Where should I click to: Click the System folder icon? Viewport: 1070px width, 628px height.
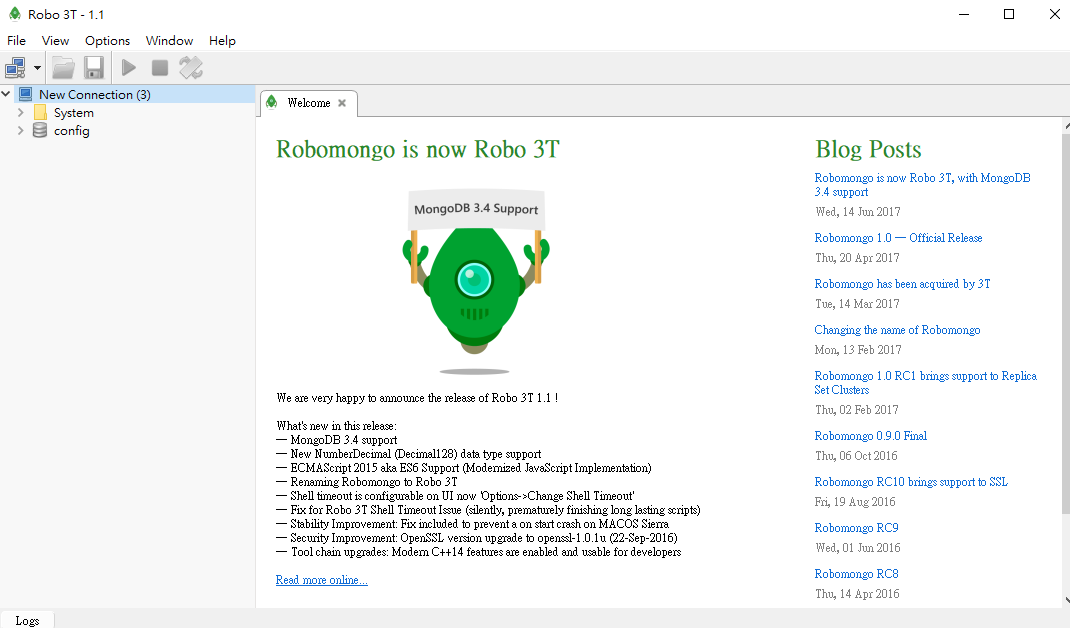(x=40, y=113)
